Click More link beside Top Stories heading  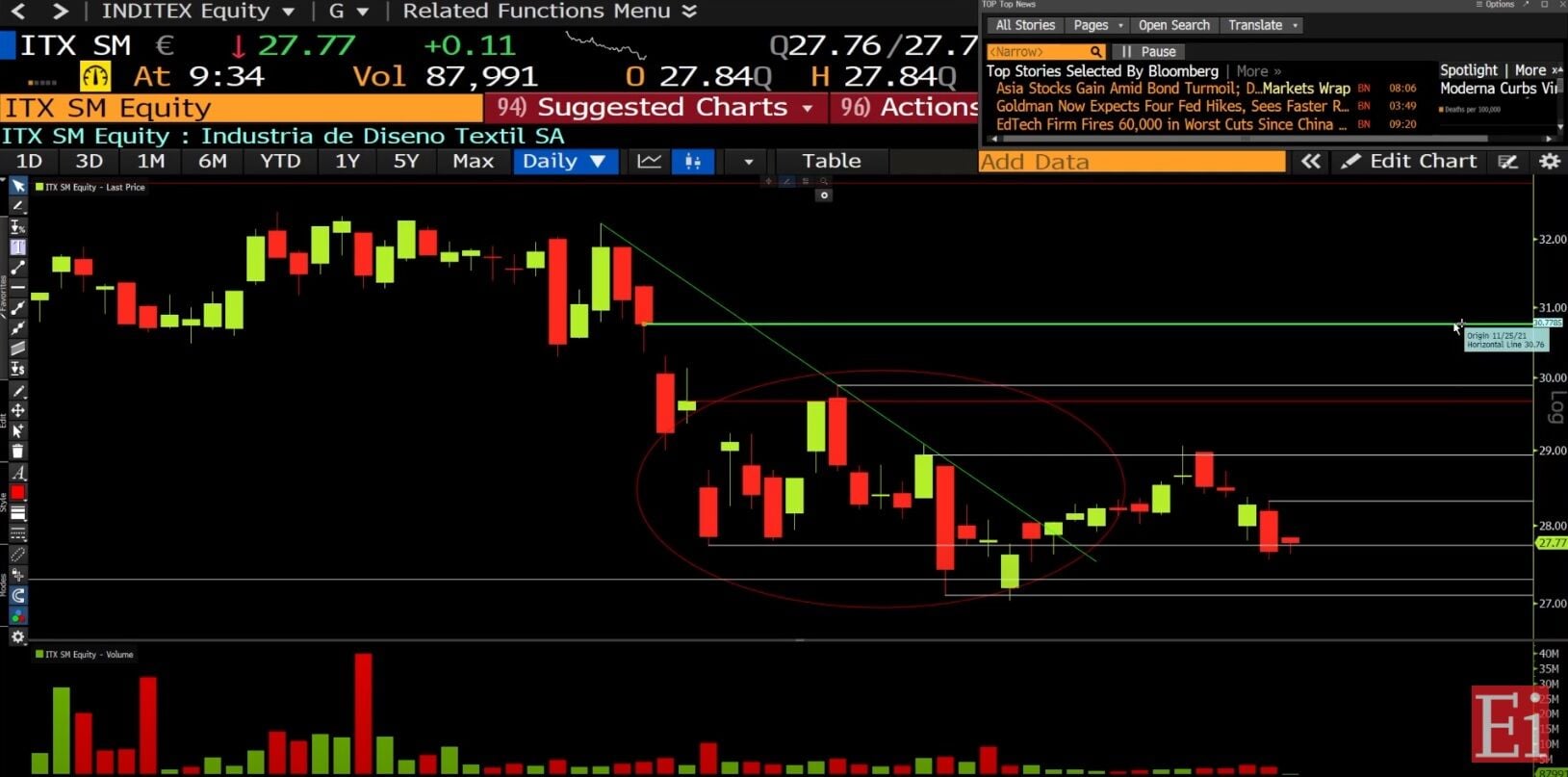coord(1258,71)
